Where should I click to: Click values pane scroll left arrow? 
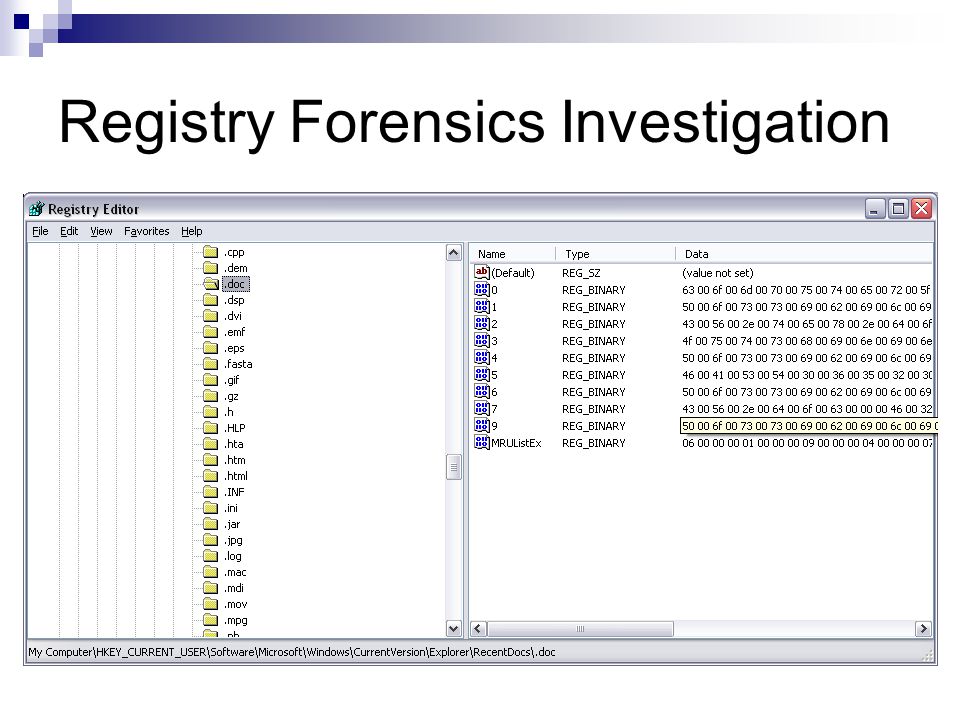click(x=479, y=629)
